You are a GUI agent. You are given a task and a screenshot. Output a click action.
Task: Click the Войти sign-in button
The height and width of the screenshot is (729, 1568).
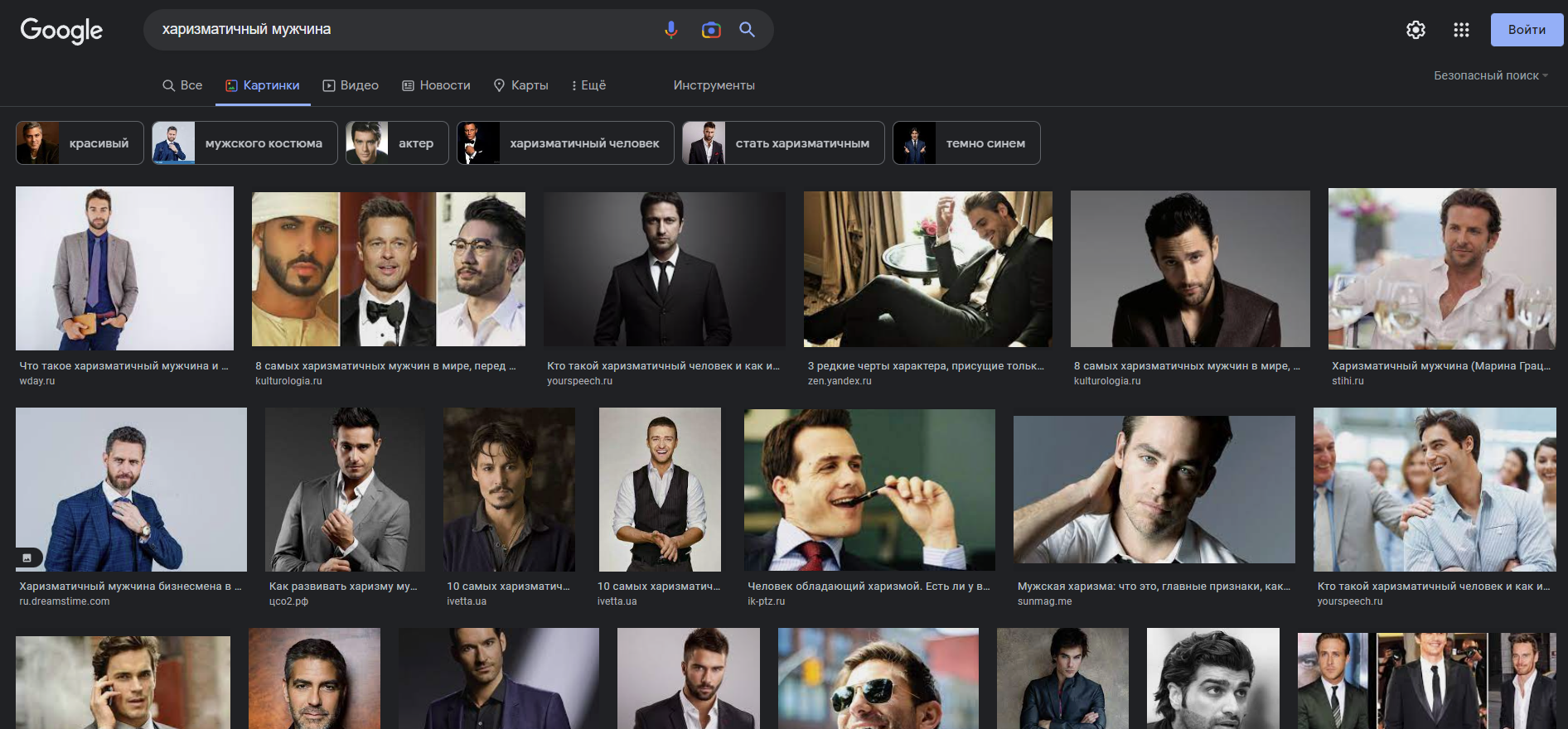click(1527, 30)
